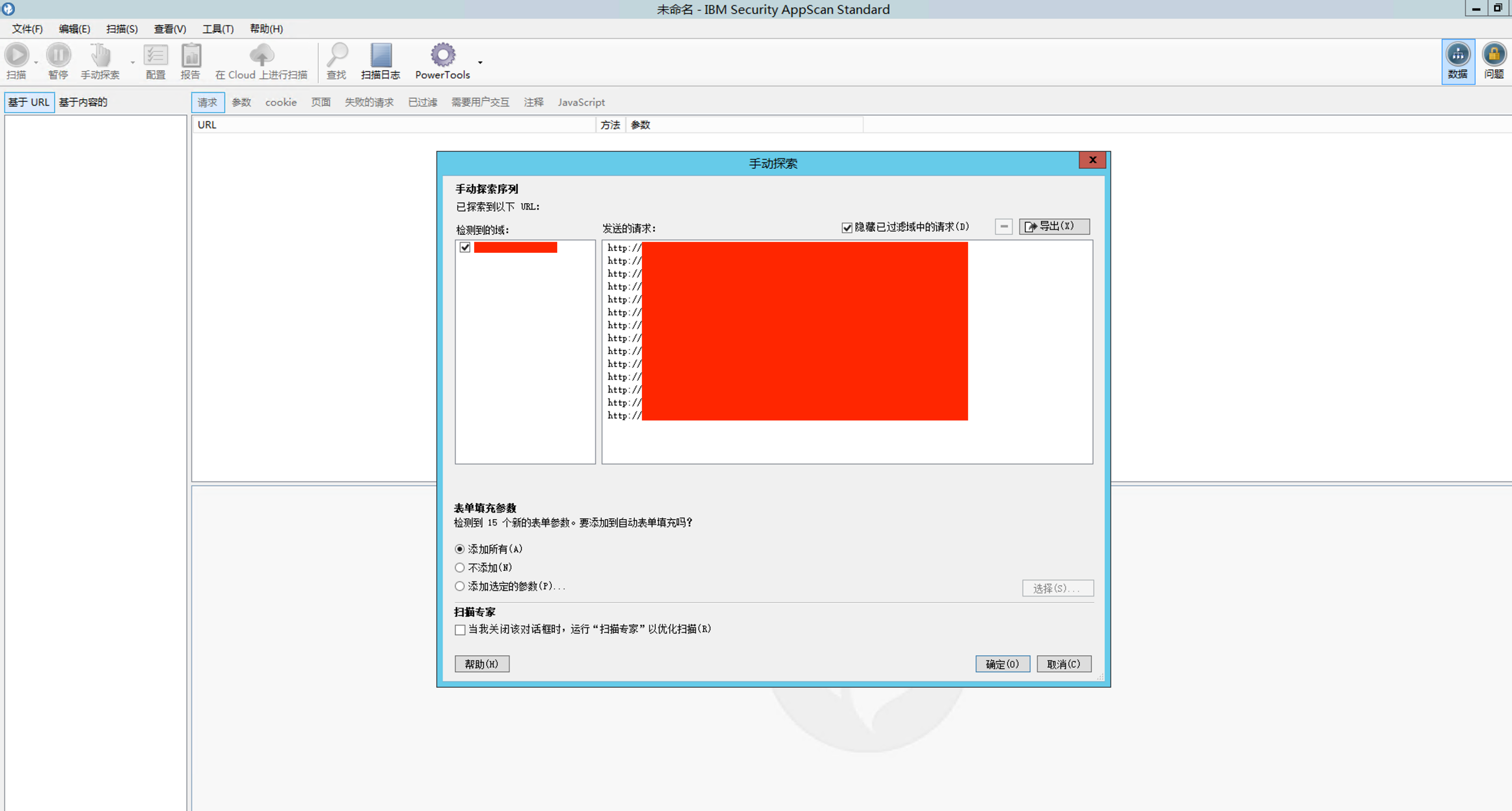Select the cookie tab
The height and width of the screenshot is (811, 1512).
[281, 102]
